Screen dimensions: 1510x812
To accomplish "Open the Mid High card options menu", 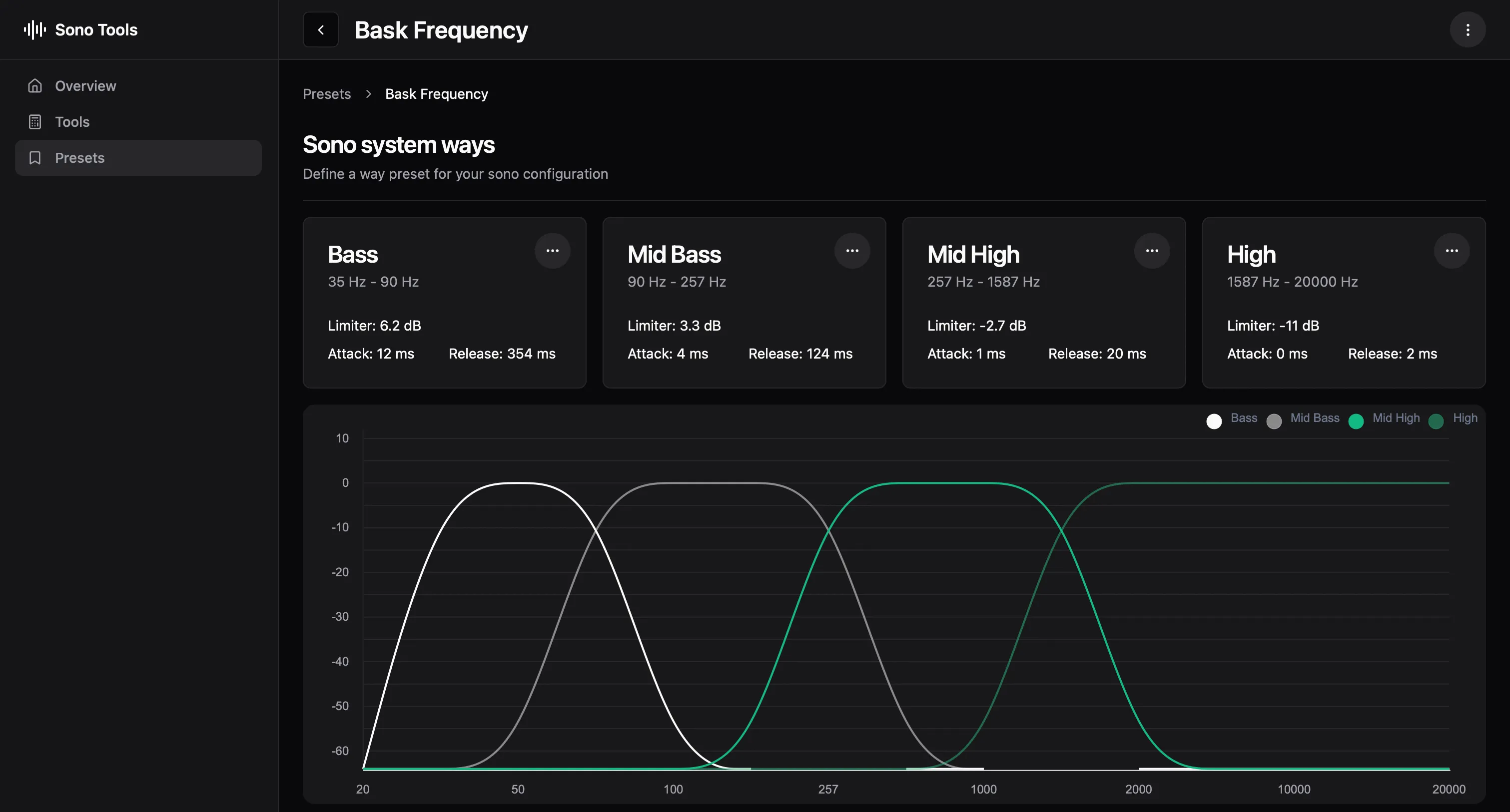I will [1152, 251].
